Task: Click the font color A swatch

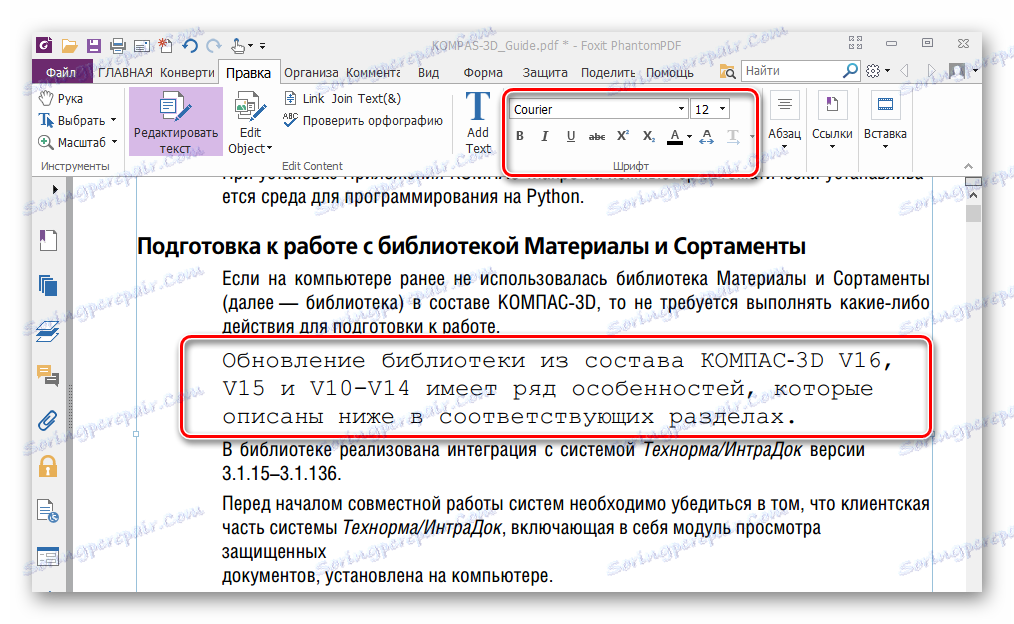Action: pos(674,136)
